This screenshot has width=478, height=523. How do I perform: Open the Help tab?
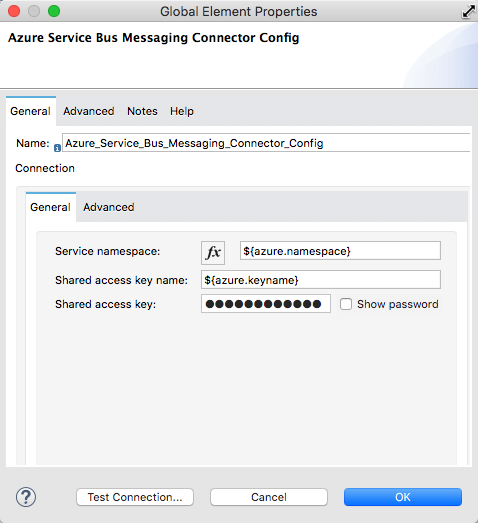tap(182, 111)
